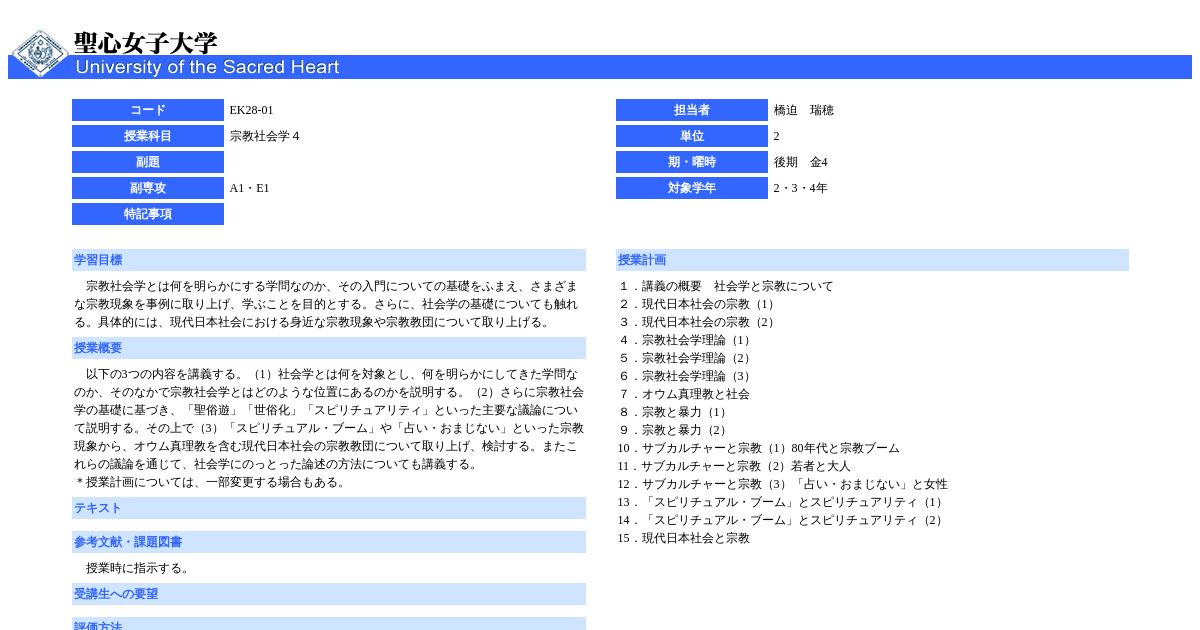
Task: Select the course code EK28-01
Action: (251, 110)
